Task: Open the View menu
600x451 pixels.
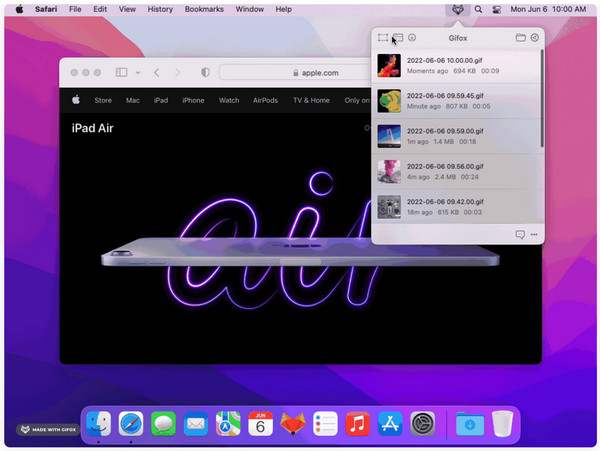Action: pyautogui.click(x=127, y=9)
